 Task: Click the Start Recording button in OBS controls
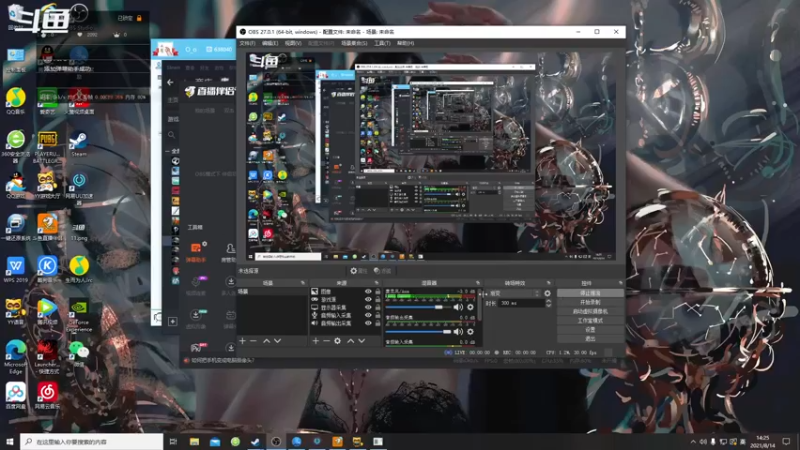click(x=590, y=303)
